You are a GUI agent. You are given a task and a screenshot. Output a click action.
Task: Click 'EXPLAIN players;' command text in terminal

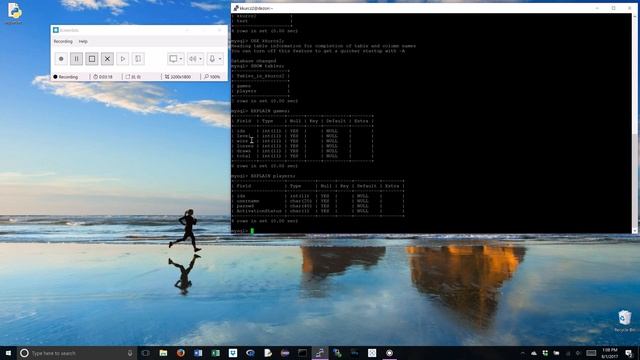pos(273,176)
